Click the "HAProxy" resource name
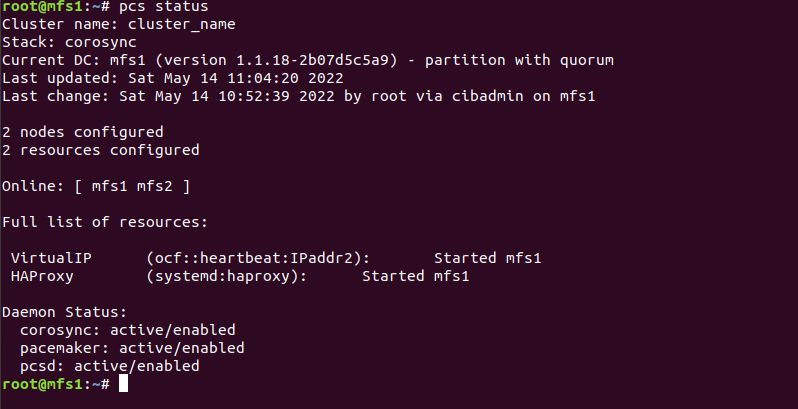 (41, 276)
